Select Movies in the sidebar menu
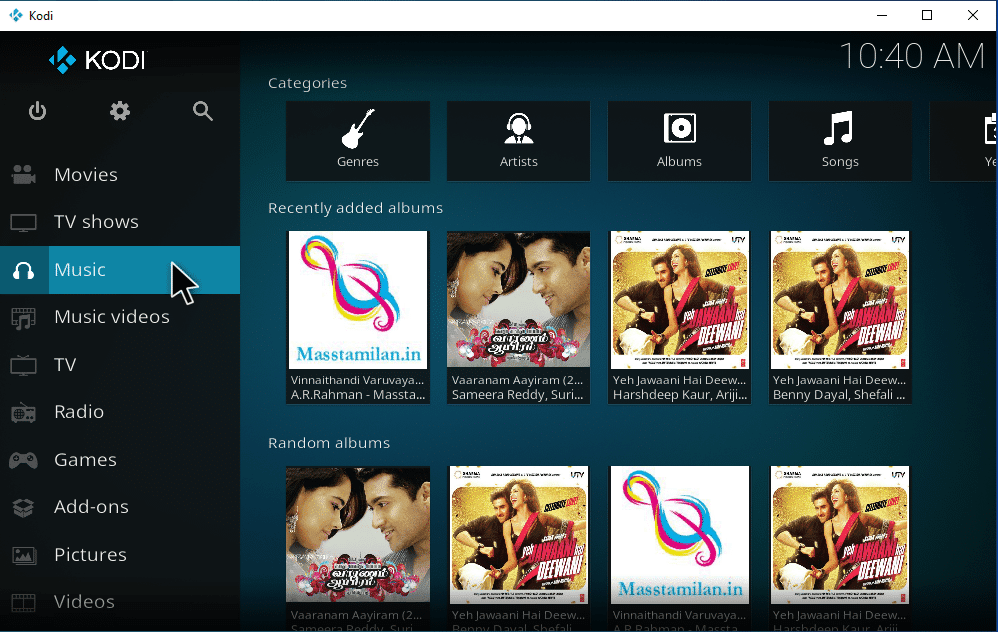Image resolution: width=998 pixels, height=632 pixels. click(x=85, y=175)
